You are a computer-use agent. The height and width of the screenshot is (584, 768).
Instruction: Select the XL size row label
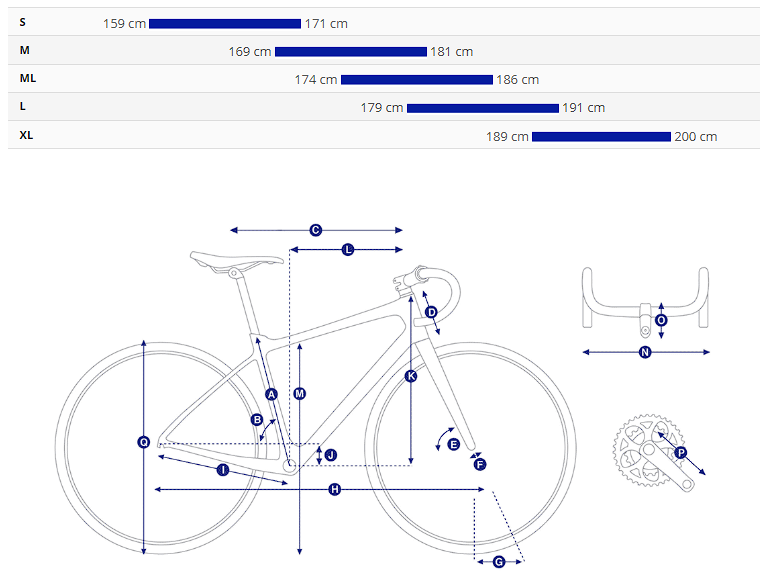click(x=26, y=135)
